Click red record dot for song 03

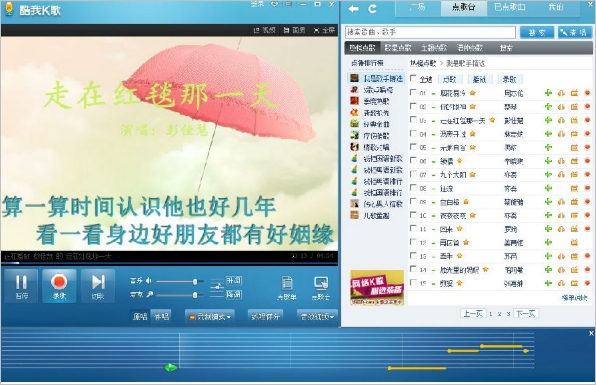[587, 120]
